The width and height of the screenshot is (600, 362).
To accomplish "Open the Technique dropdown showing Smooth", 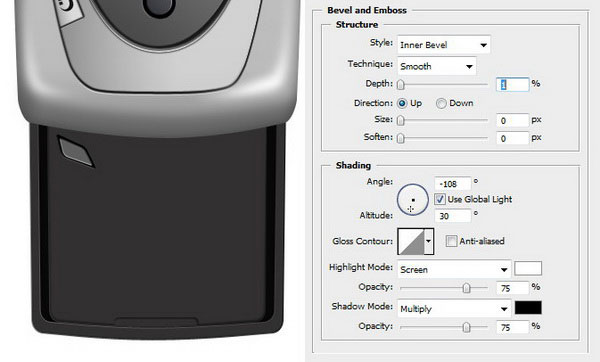I will click(x=437, y=66).
